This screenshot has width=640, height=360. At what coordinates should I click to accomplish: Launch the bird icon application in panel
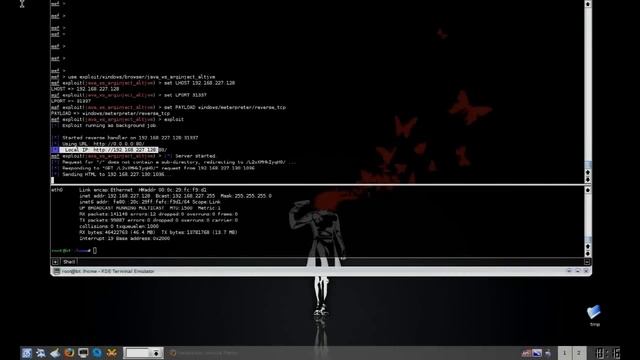[55, 353]
